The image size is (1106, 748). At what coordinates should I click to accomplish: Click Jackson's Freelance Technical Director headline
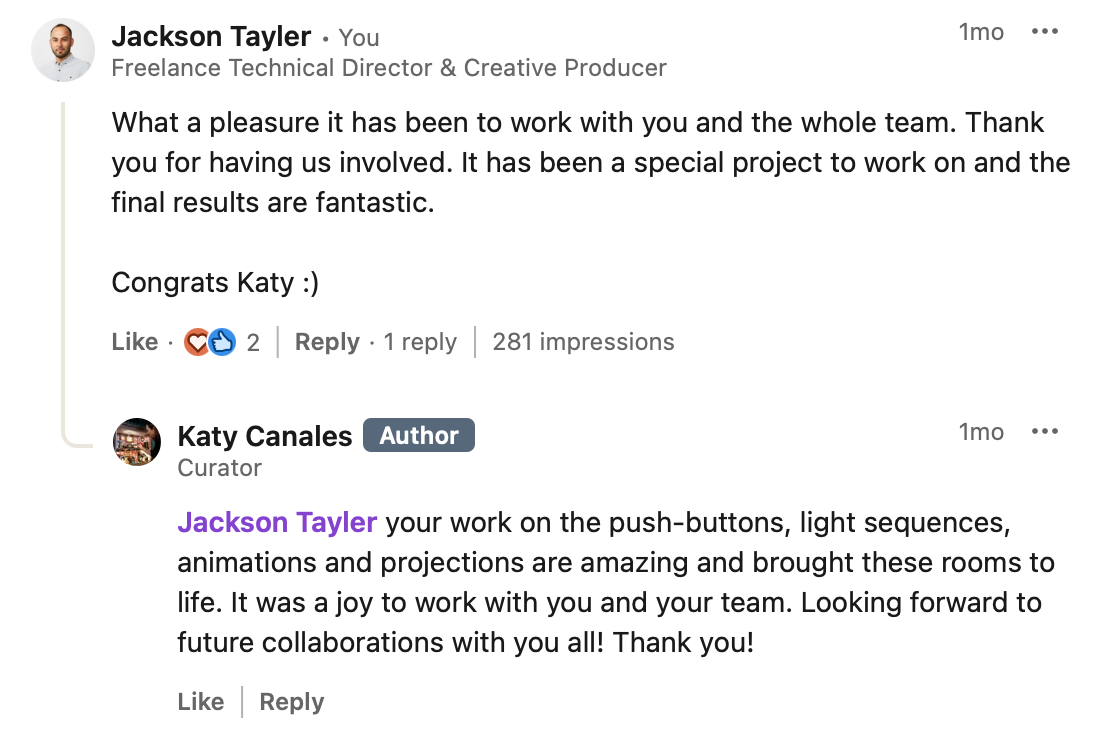point(389,68)
